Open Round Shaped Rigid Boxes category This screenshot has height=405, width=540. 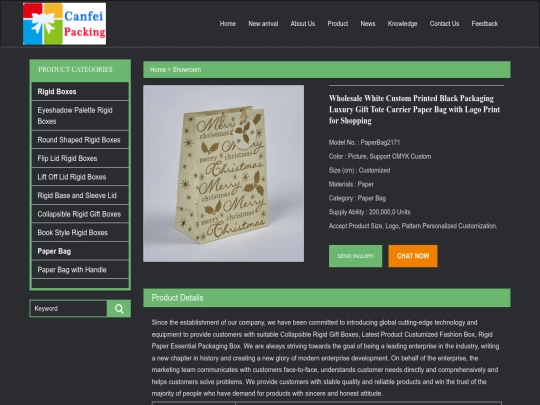80,140
